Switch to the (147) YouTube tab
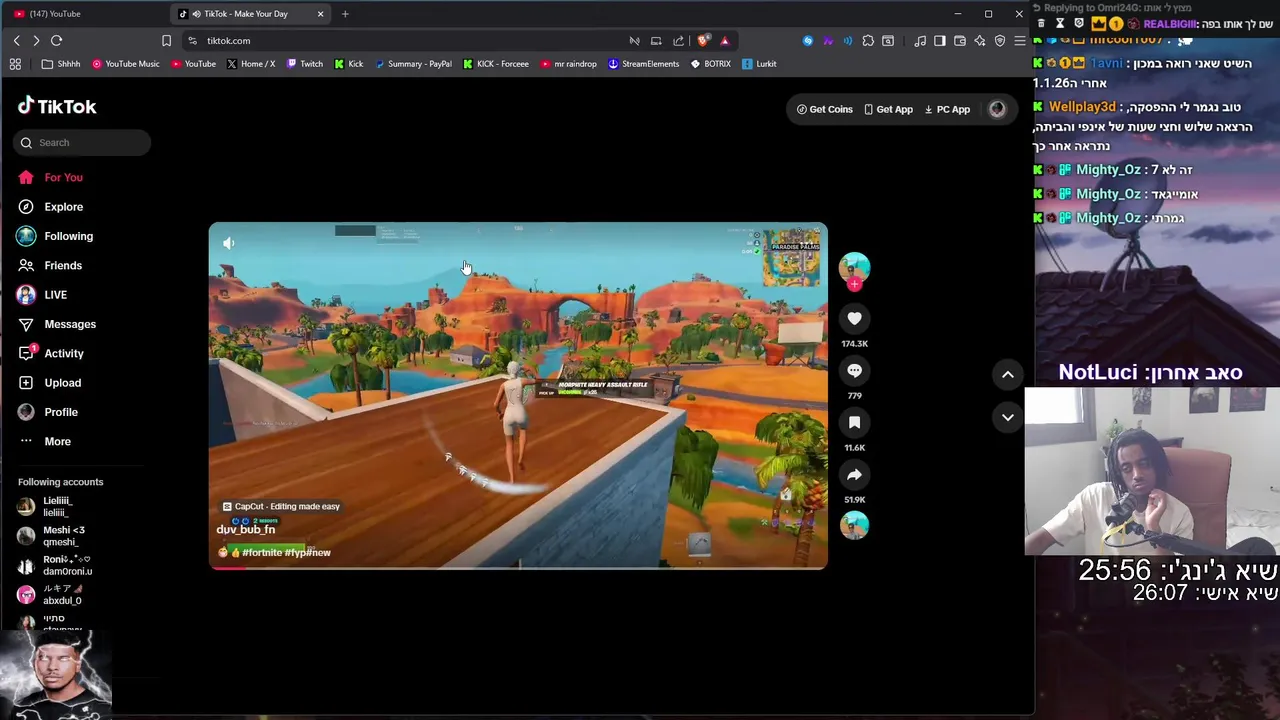Screen dimensions: 1280x720 pyautogui.click(x=85, y=14)
